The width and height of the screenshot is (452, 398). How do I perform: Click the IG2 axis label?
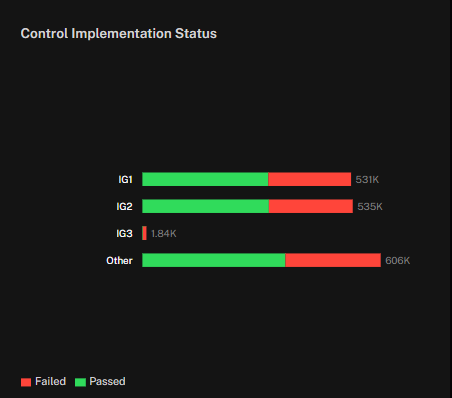pos(124,207)
